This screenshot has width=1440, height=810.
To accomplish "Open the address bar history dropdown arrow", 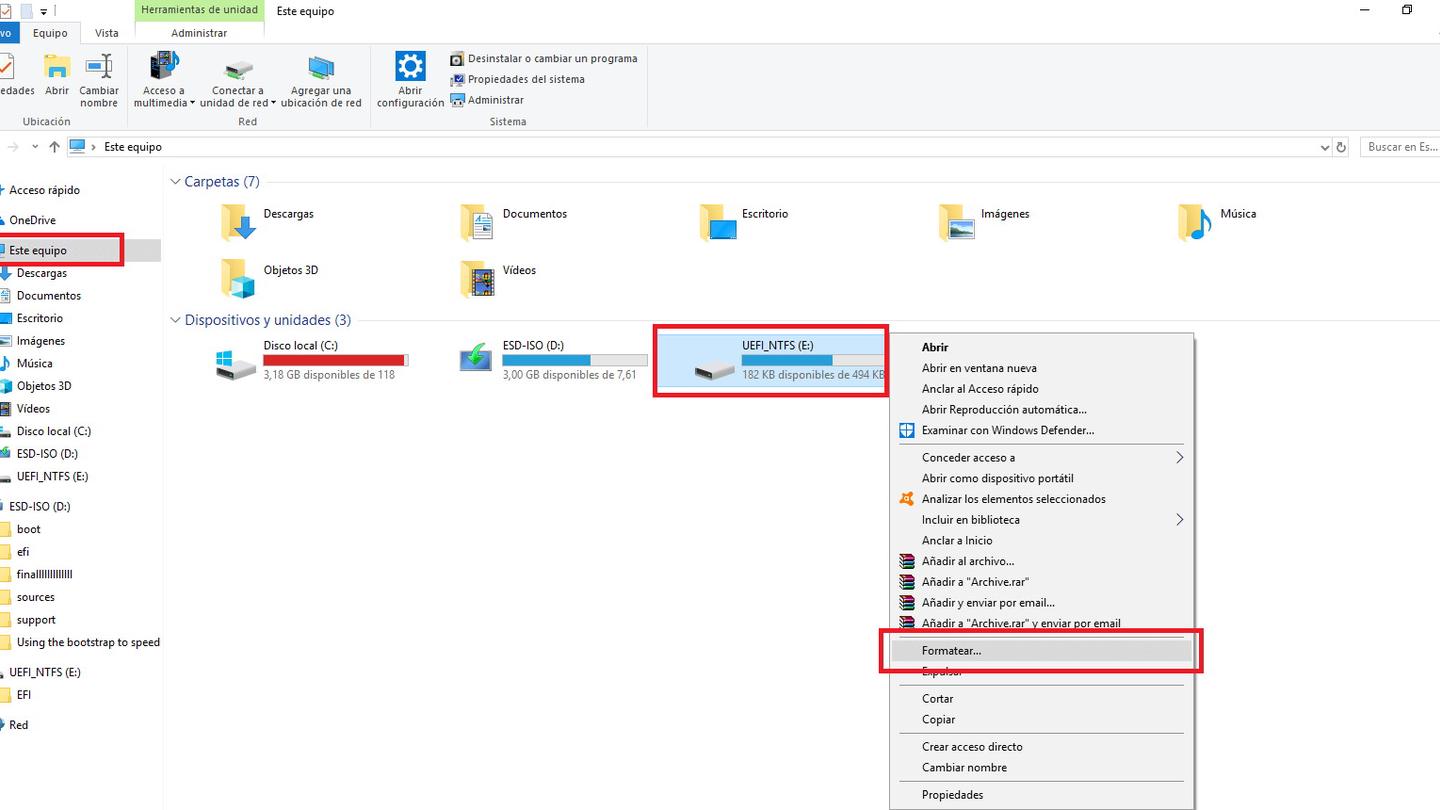I will pyautogui.click(x=1325, y=146).
